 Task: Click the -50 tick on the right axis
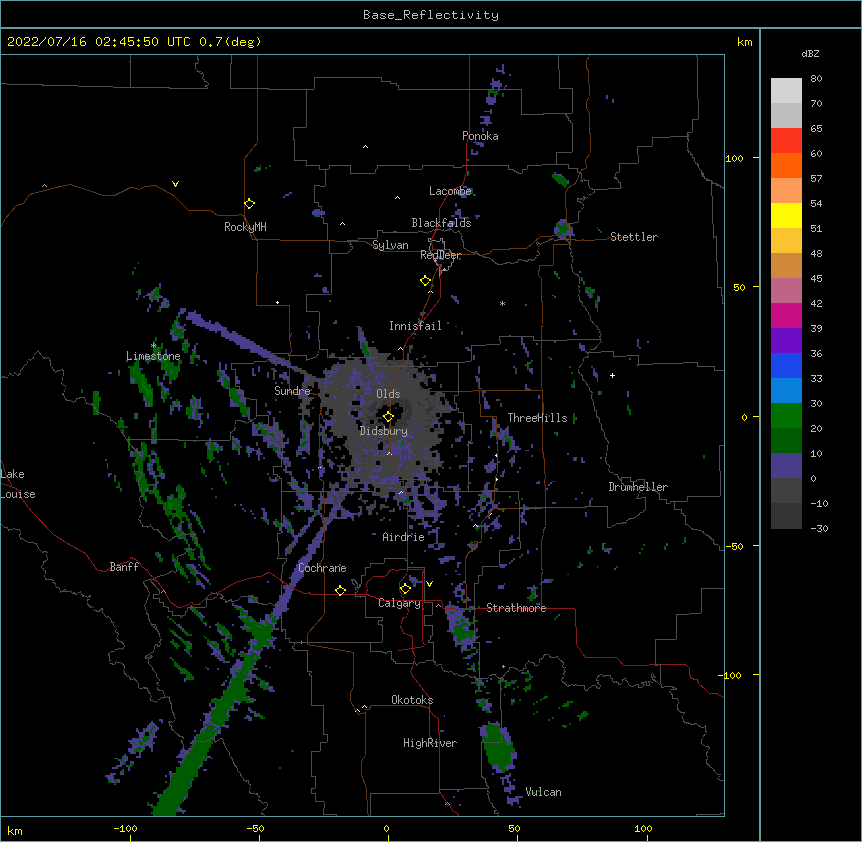(x=734, y=546)
